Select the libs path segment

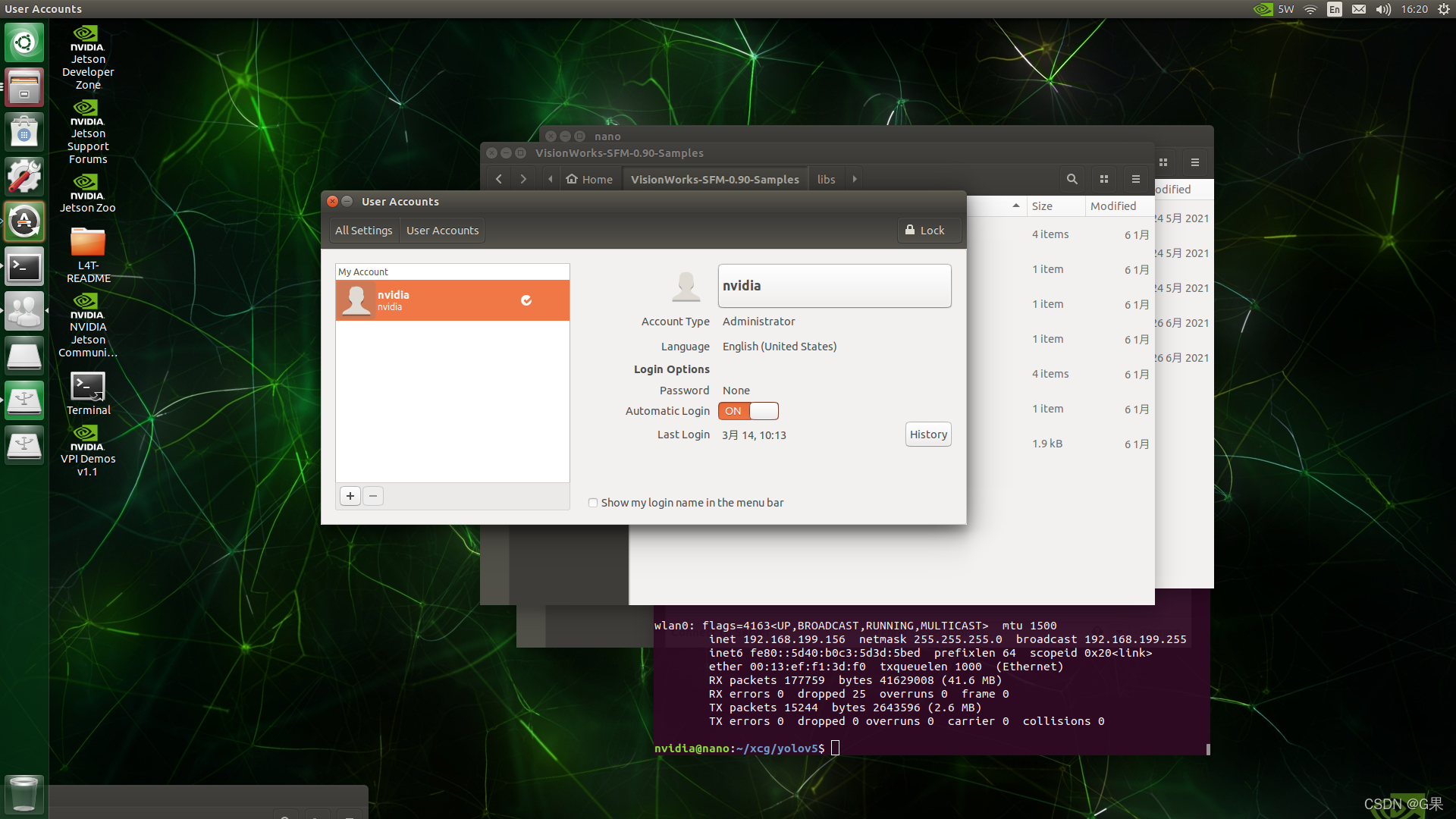pos(826,179)
